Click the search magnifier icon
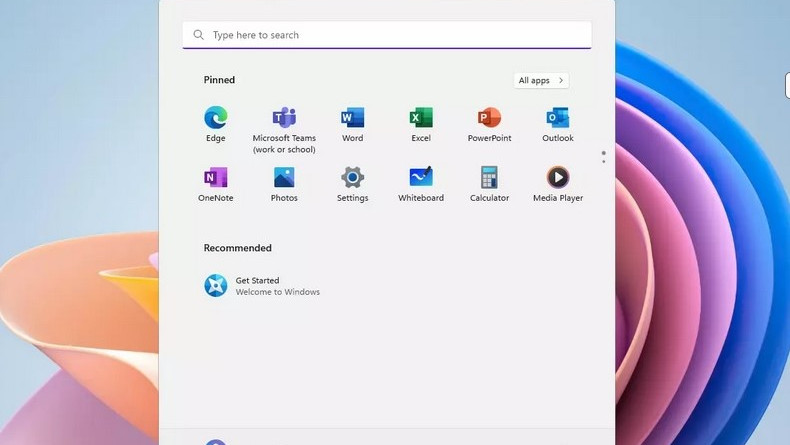The image size is (790, 445). [x=199, y=35]
